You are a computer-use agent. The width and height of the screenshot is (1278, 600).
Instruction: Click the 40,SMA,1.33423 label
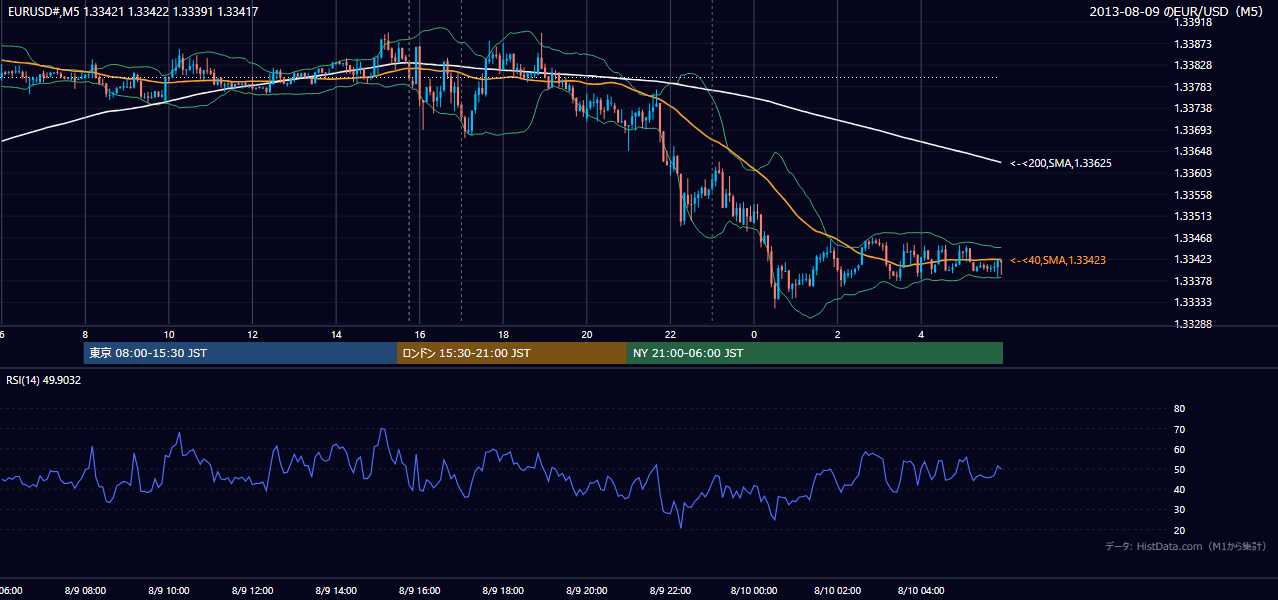1058,260
